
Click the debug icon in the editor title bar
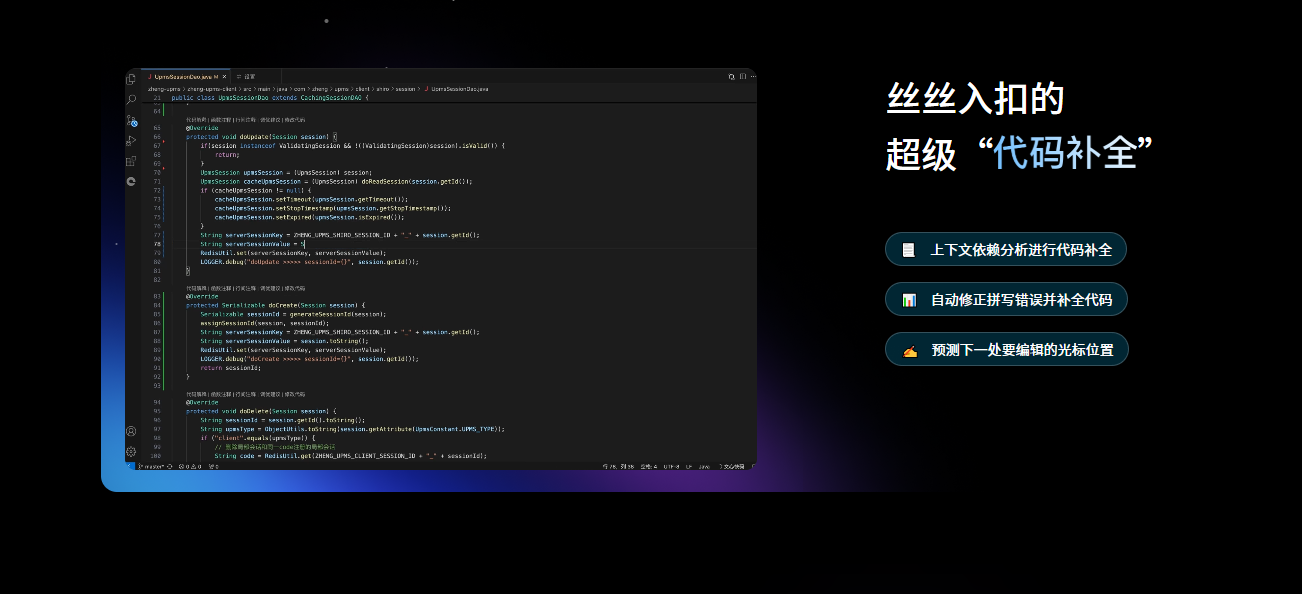tap(731, 76)
